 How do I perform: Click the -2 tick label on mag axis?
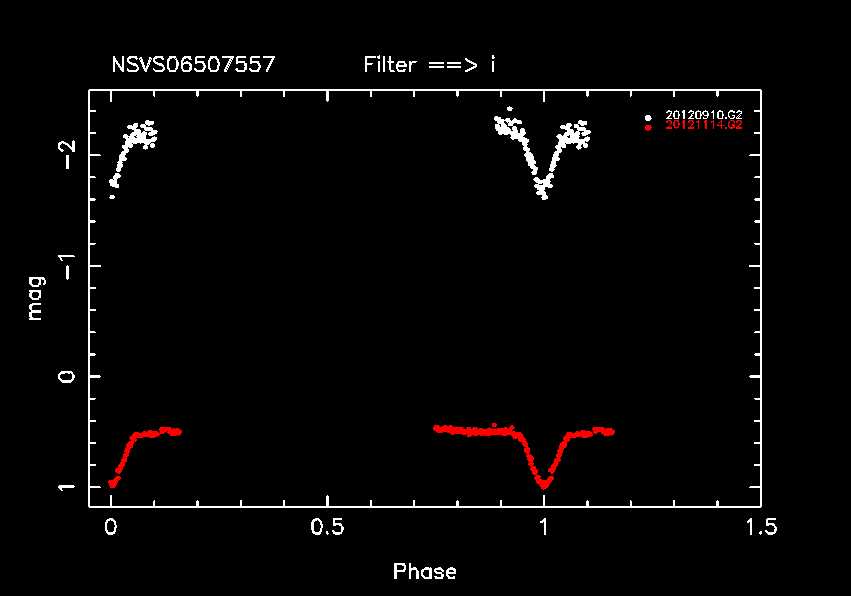point(66,154)
